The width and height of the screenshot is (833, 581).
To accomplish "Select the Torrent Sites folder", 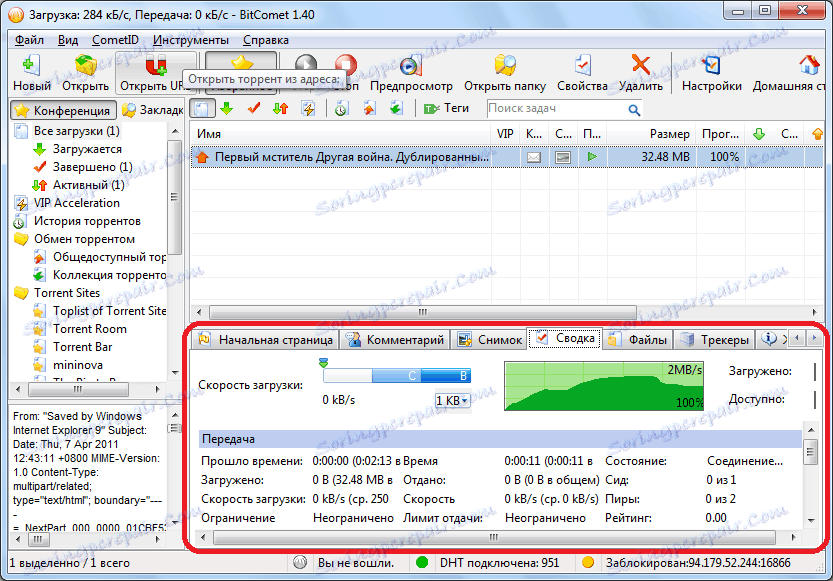I will click(67, 293).
